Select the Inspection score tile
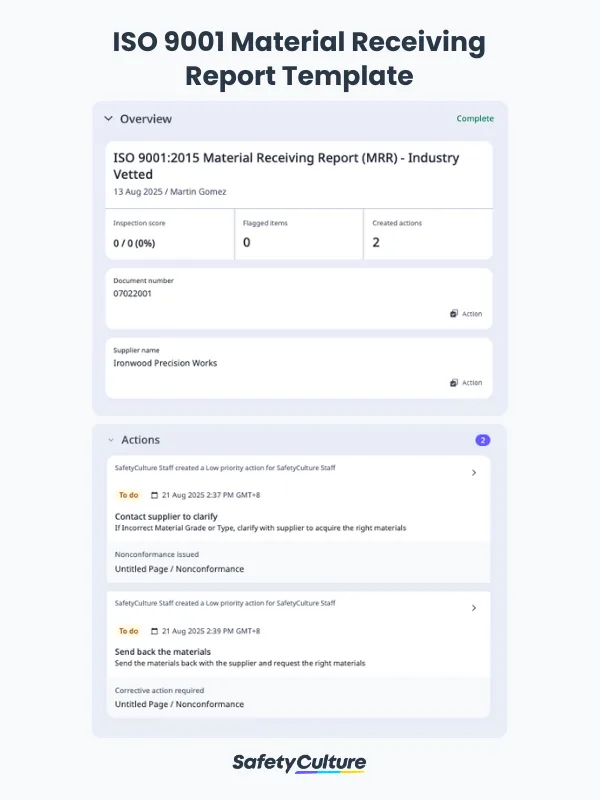This screenshot has width=600, height=800. coord(170,234)
